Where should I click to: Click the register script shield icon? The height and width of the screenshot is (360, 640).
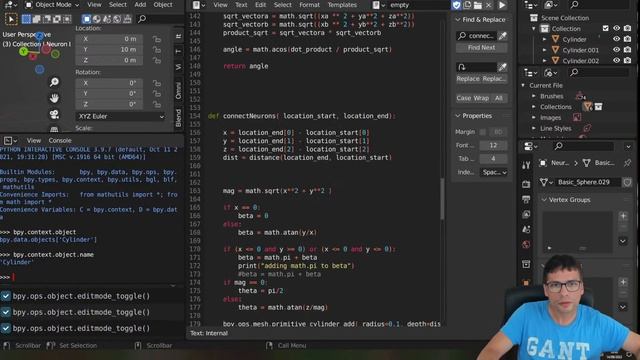[456, 5]
